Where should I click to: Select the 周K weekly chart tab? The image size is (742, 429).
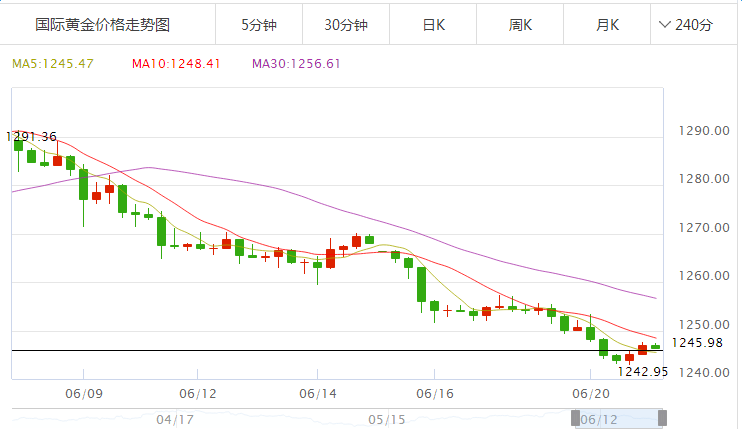[520, 26]
